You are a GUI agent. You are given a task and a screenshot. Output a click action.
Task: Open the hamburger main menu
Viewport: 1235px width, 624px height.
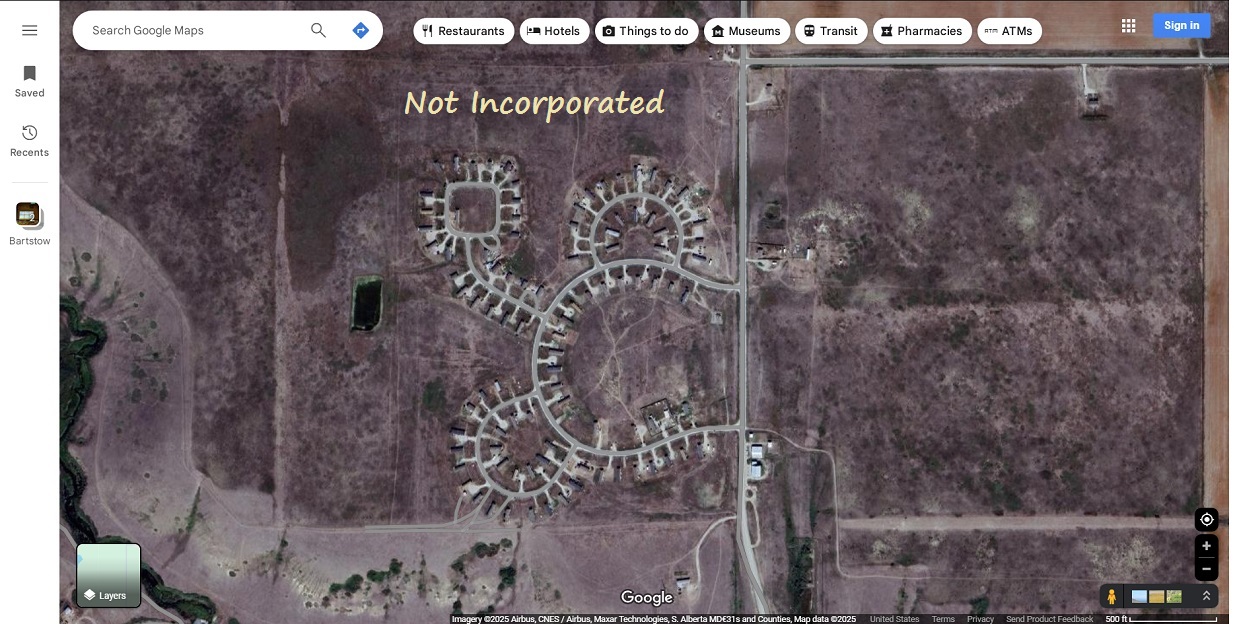point(30,30)
